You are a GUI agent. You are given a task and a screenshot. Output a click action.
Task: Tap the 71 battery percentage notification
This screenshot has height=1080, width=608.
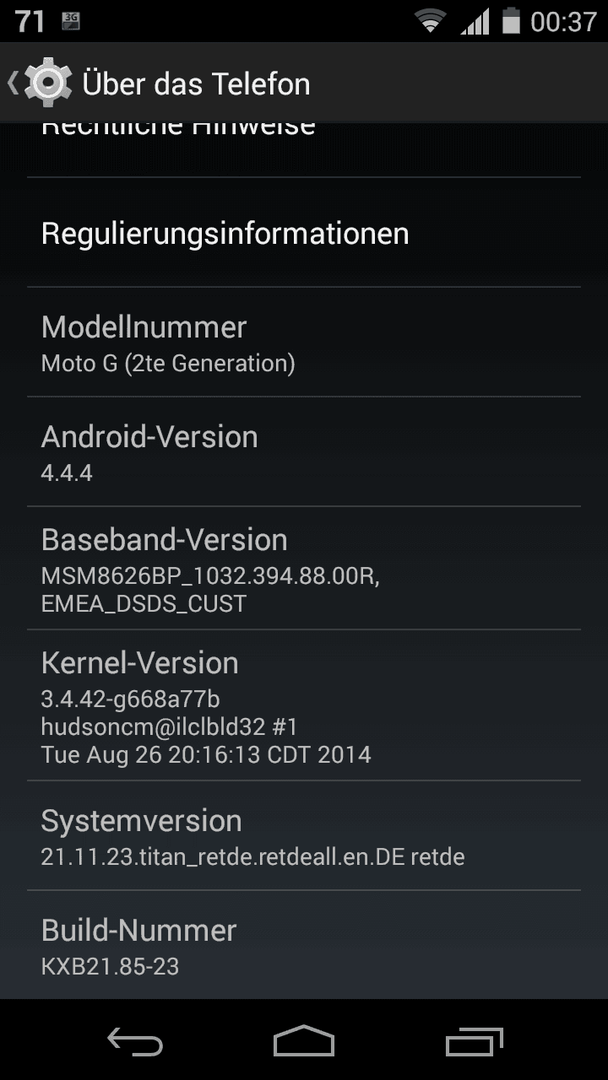coord(30,21)
